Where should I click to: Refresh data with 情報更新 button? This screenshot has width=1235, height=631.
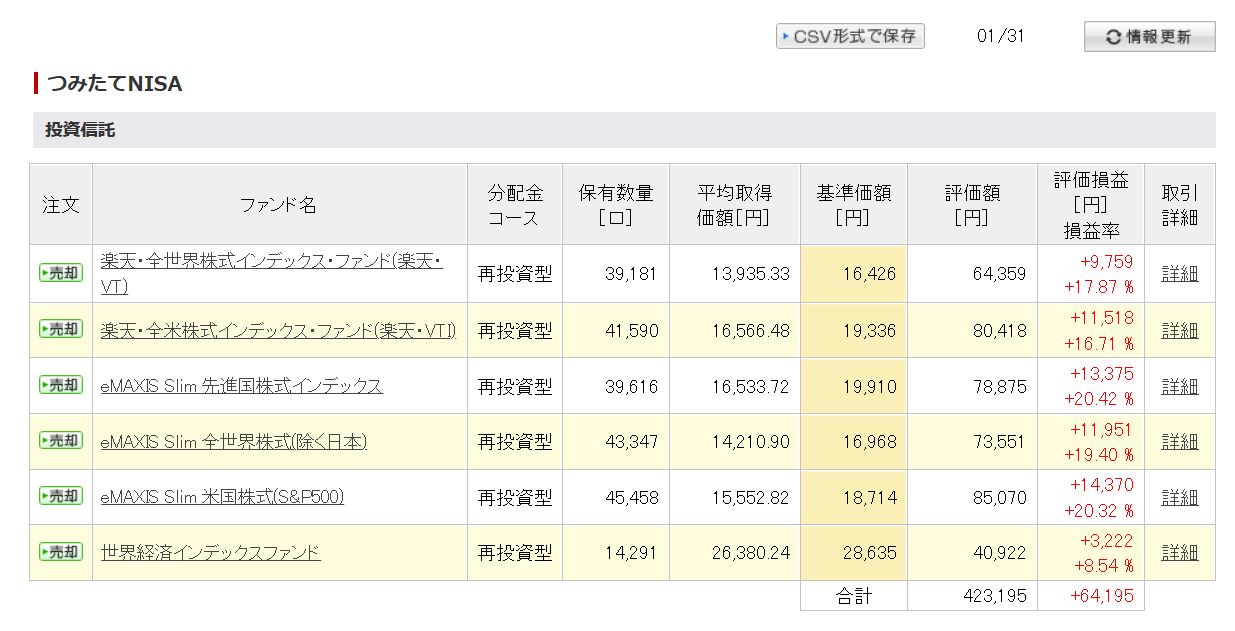[x=1150, y=37]
